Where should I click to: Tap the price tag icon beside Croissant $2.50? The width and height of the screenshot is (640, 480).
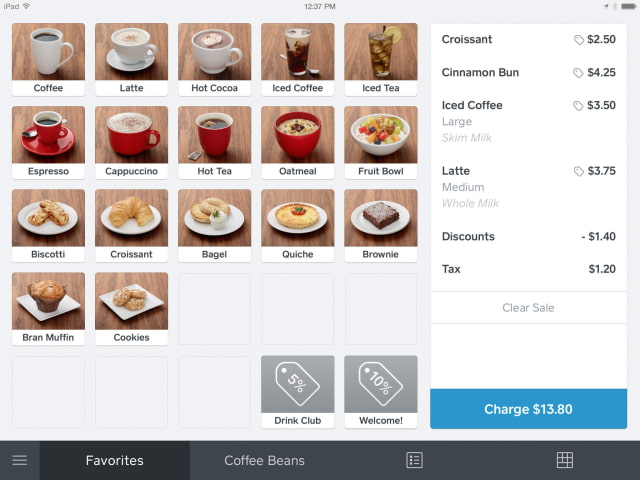click(x=578, y=40)
